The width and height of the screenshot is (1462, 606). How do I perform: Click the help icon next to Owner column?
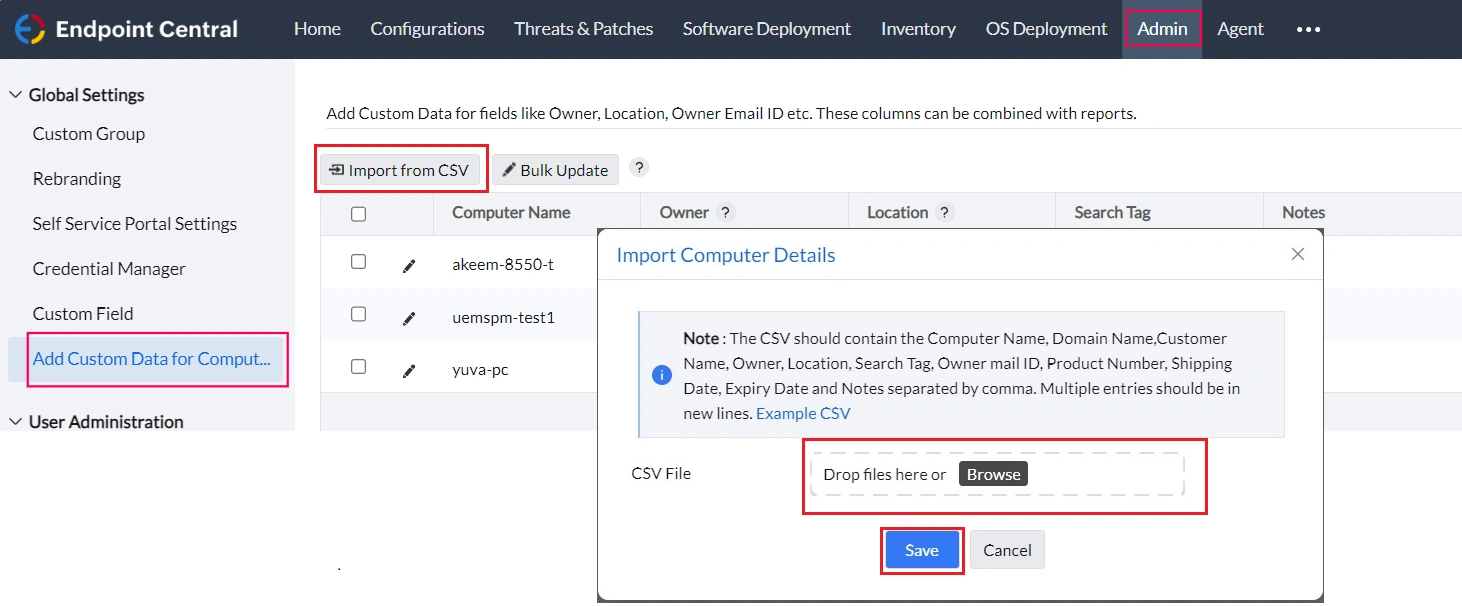(x=726, y=212)
